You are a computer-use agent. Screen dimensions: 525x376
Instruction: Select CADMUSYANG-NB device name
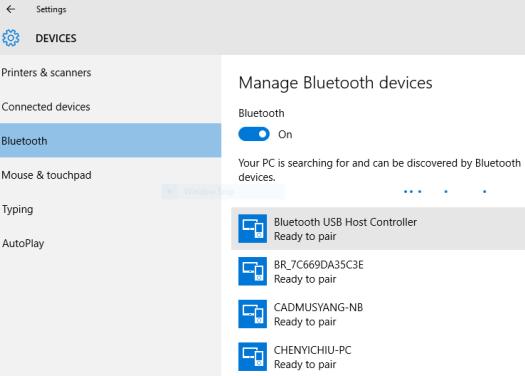318,307
